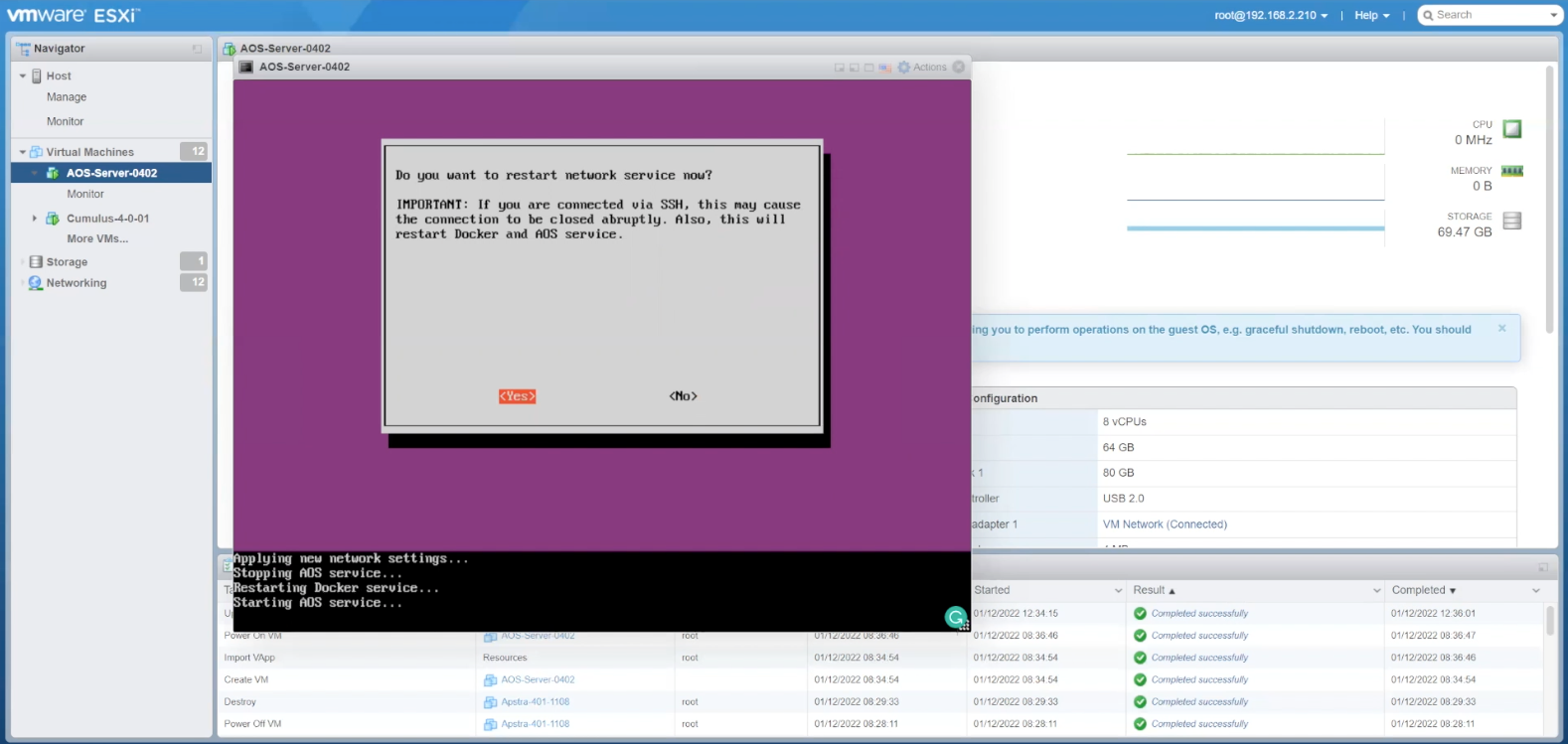This screenshot has height=744, width=1568.
Task: Click the Import VApp task row
Action: pyautogui.click(x=880, y=658)
